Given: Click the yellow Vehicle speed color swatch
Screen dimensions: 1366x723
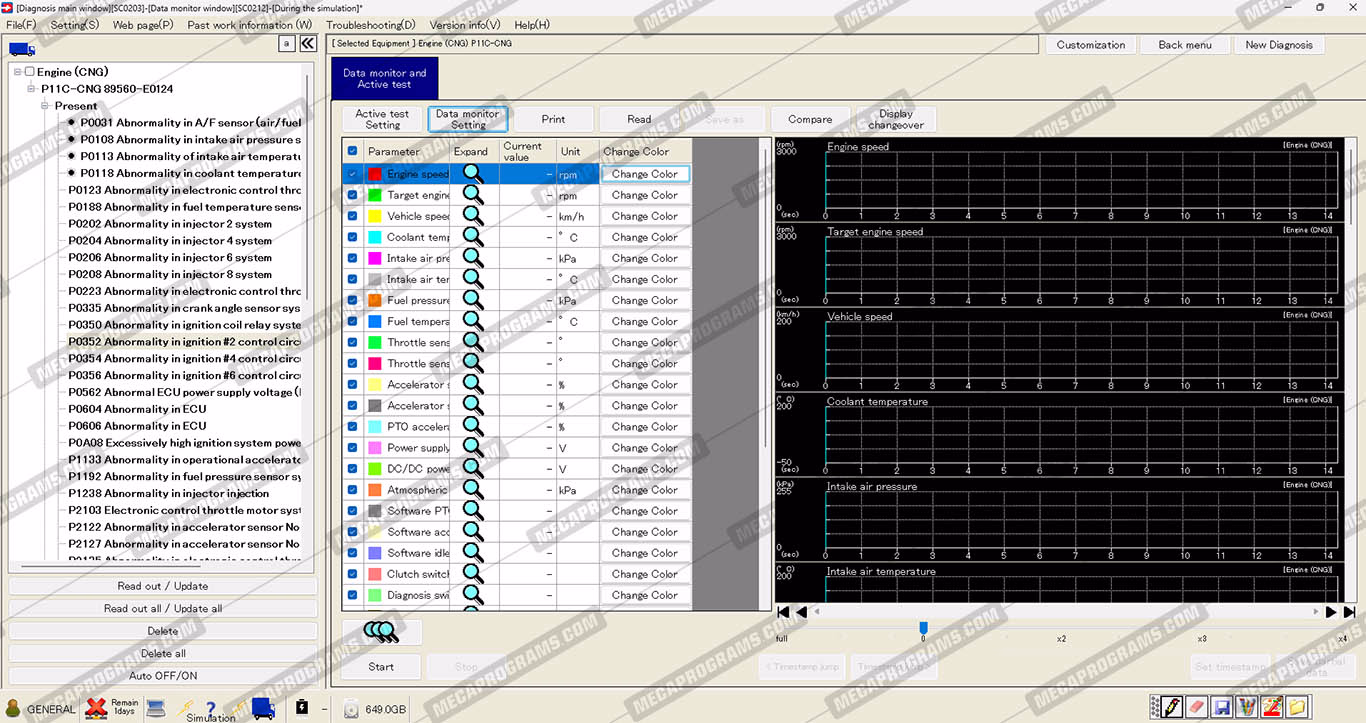Looking at the screenshot, I should coord(374,216).
